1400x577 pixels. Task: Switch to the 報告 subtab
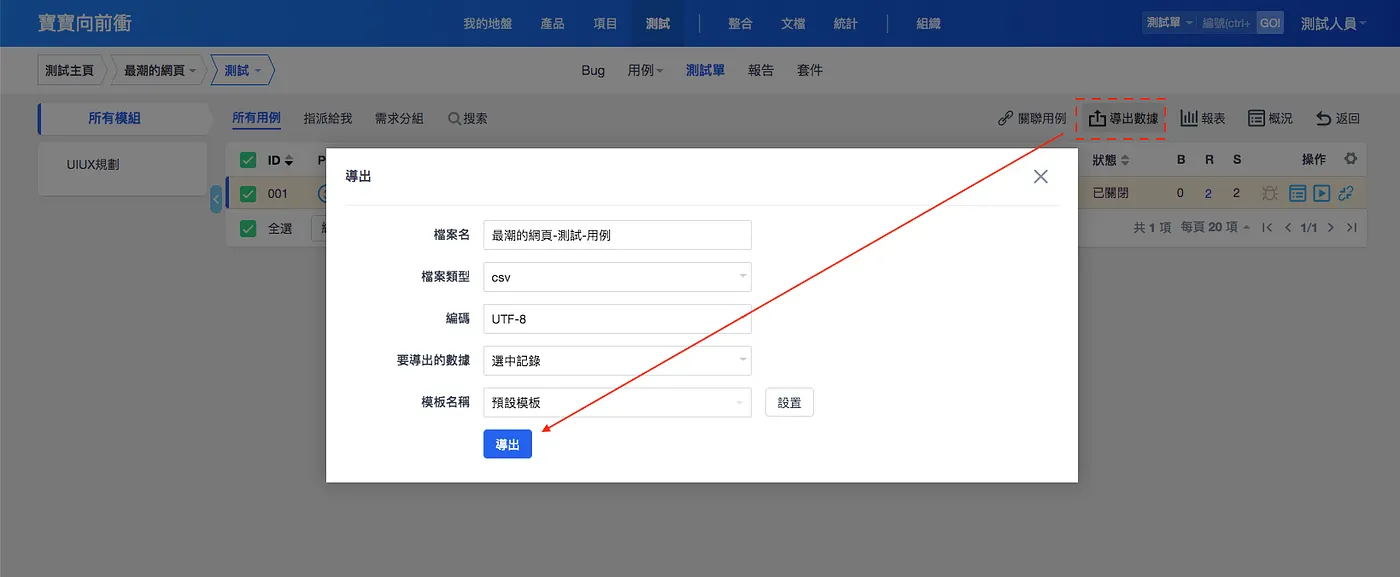coord(761,70)
